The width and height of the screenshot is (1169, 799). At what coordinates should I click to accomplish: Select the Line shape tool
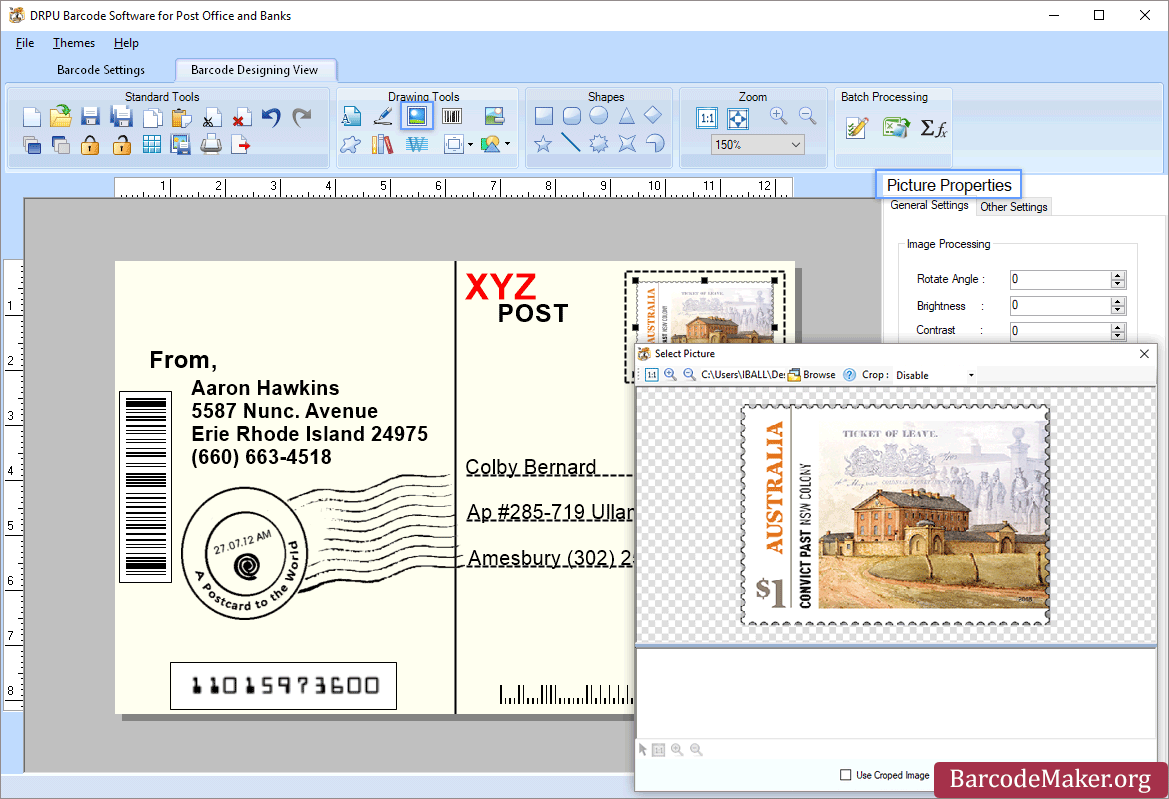[571, 142]
